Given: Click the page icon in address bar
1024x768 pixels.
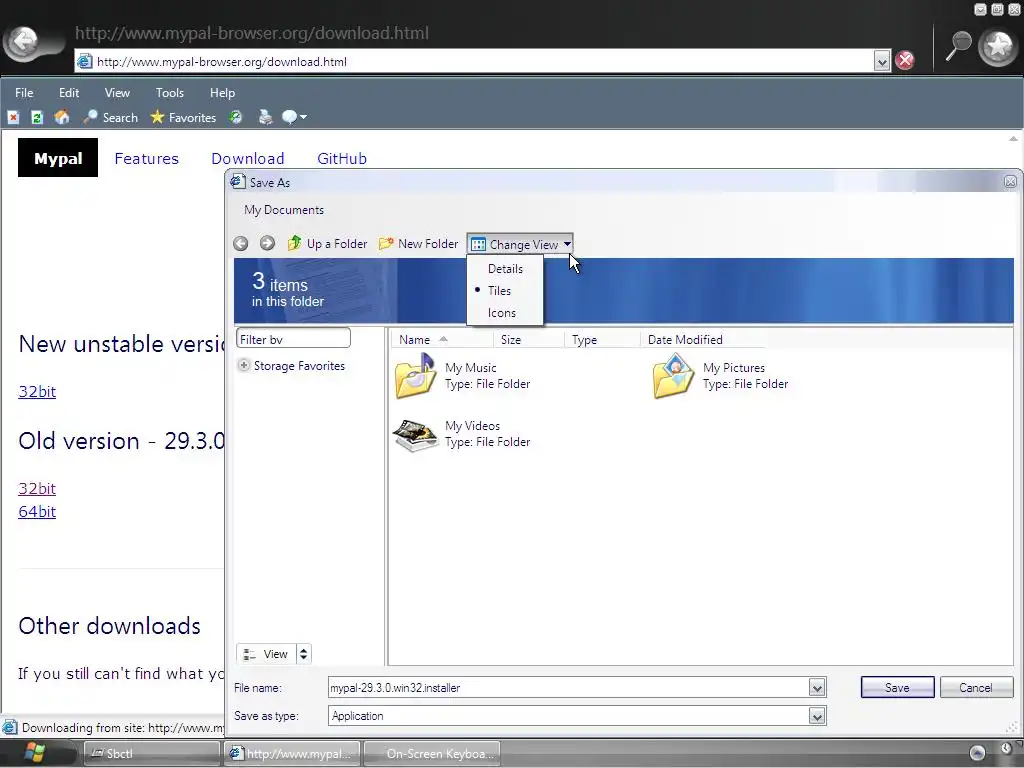Looking at the screenshot, I should 85,61.
